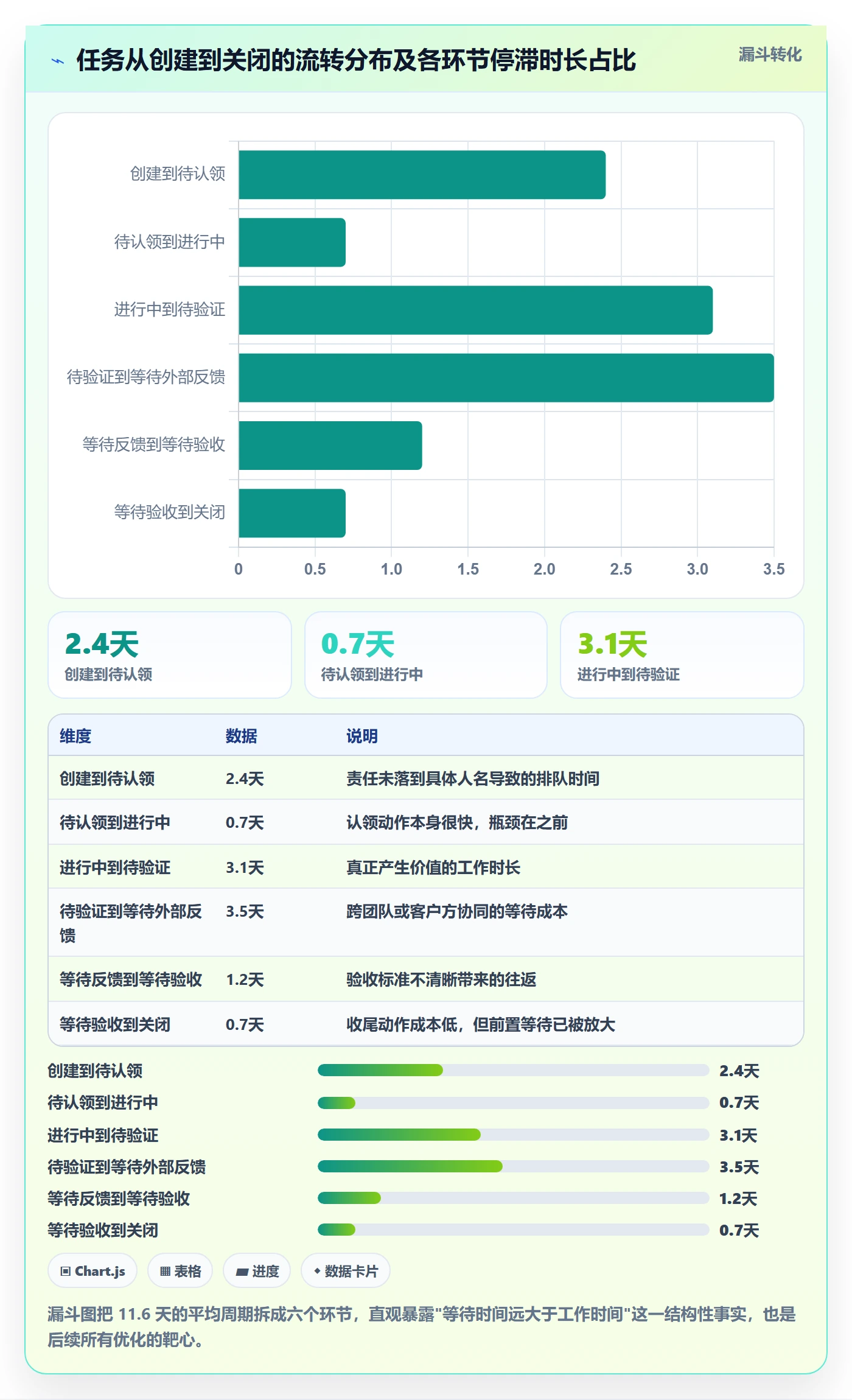852x1400 pixels.
Task: Click the 进行中到待验证 chart bar
Action: tap(475, 310)
